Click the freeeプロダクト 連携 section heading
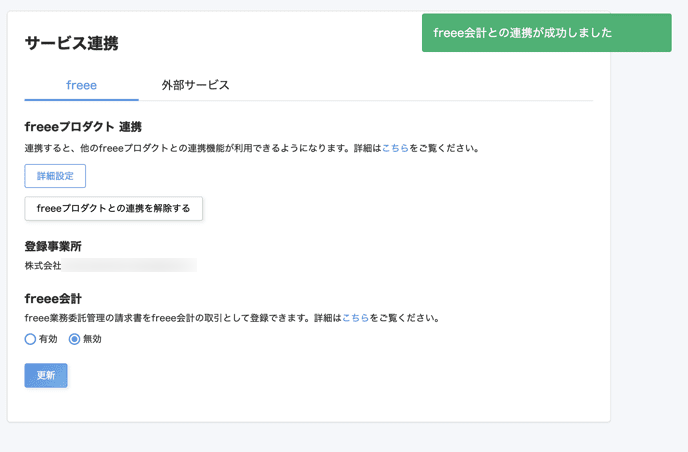Viewport: 688px width, 452px height. (83, 127)
